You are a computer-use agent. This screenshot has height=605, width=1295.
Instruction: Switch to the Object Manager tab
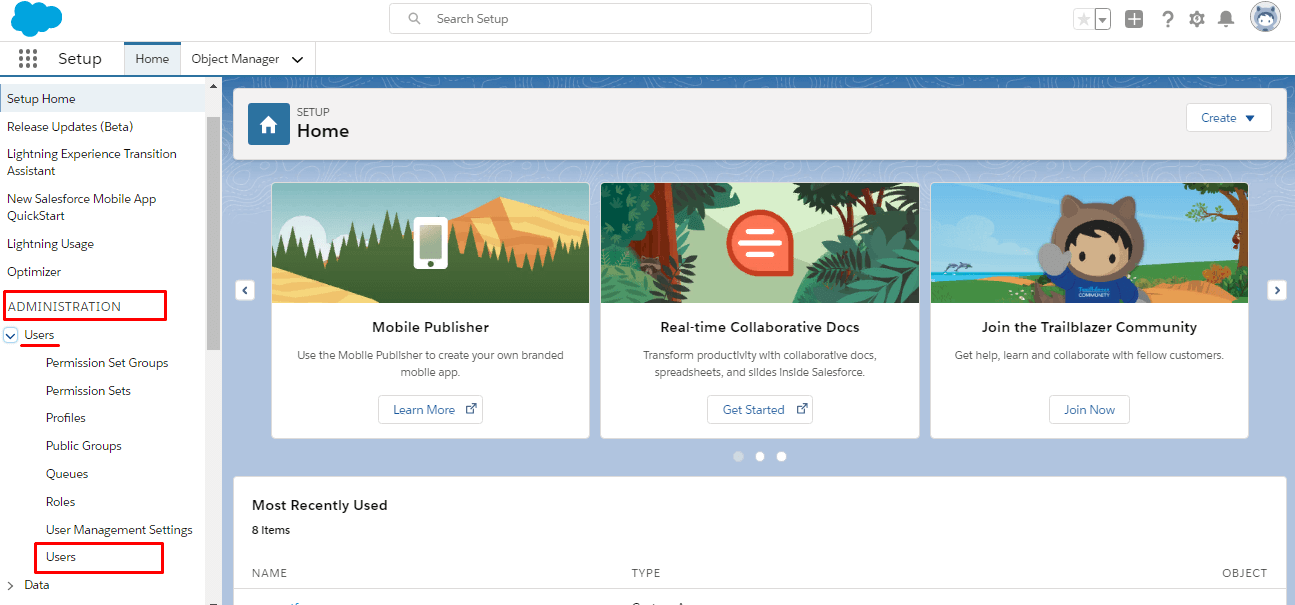pyautogui.click(x=235, y=59)
